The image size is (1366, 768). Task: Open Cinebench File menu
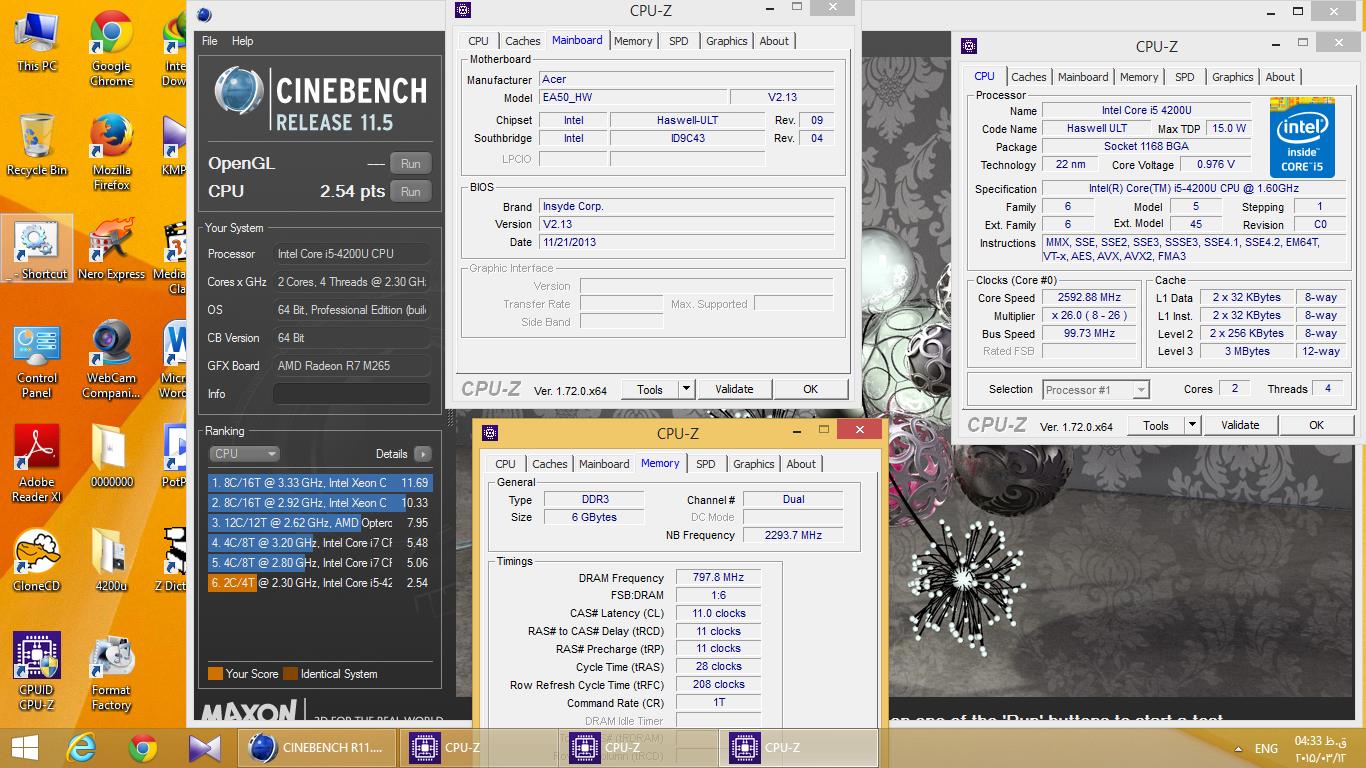point(210,41)
